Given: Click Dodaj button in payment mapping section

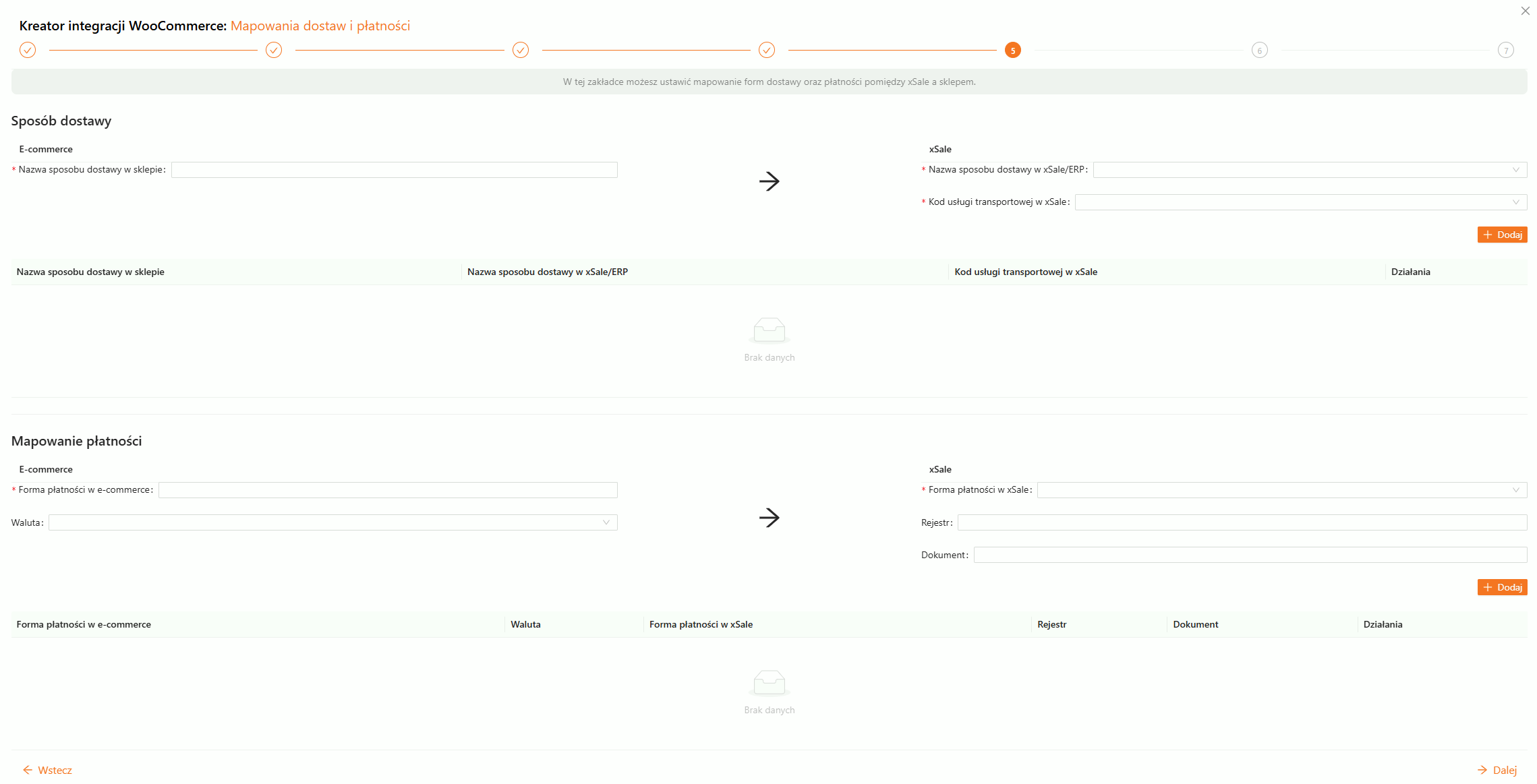Looking at the screenshot, I should [1502, 587].
